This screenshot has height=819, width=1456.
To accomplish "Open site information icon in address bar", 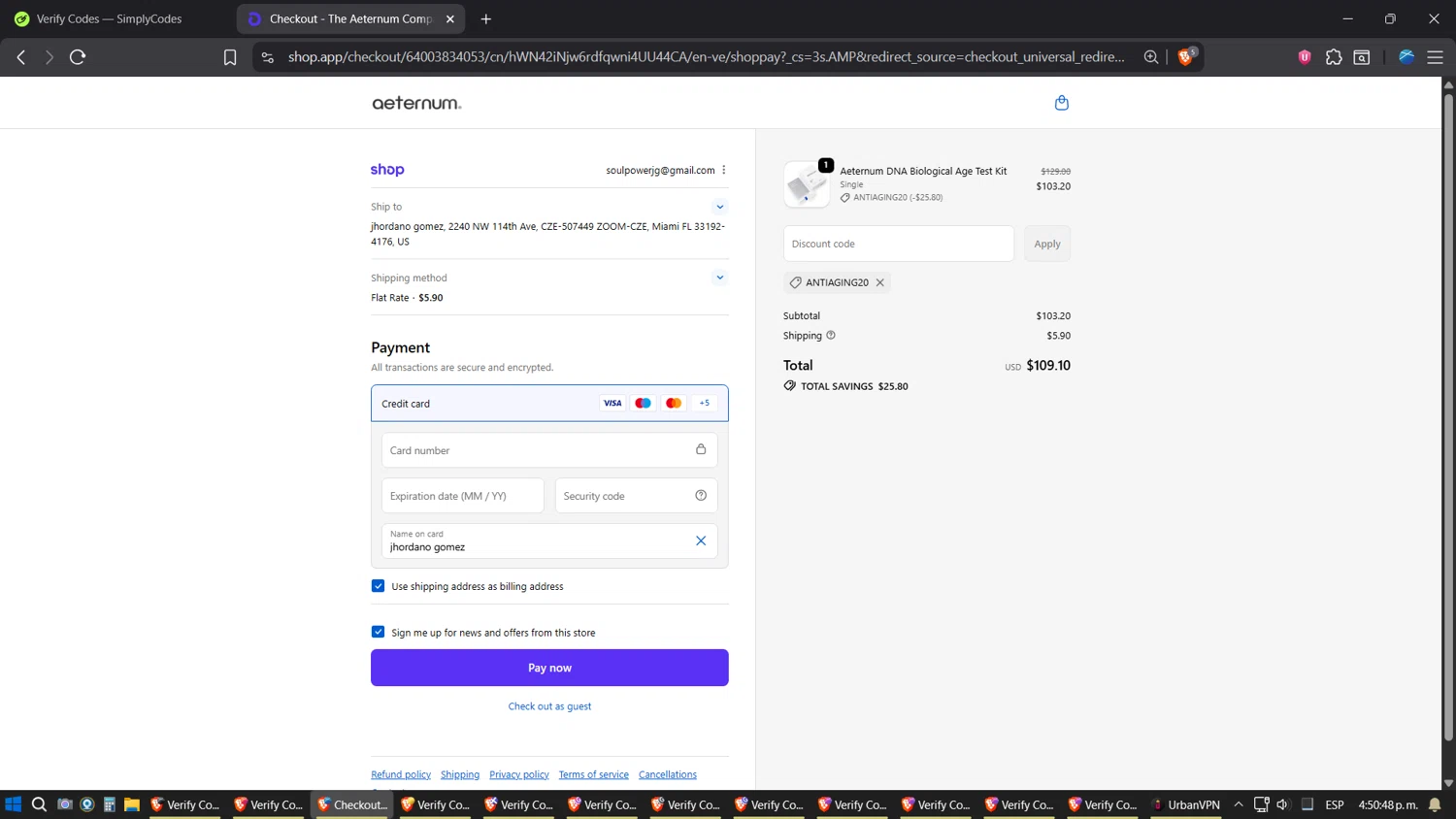I will (x=268, y=57).
